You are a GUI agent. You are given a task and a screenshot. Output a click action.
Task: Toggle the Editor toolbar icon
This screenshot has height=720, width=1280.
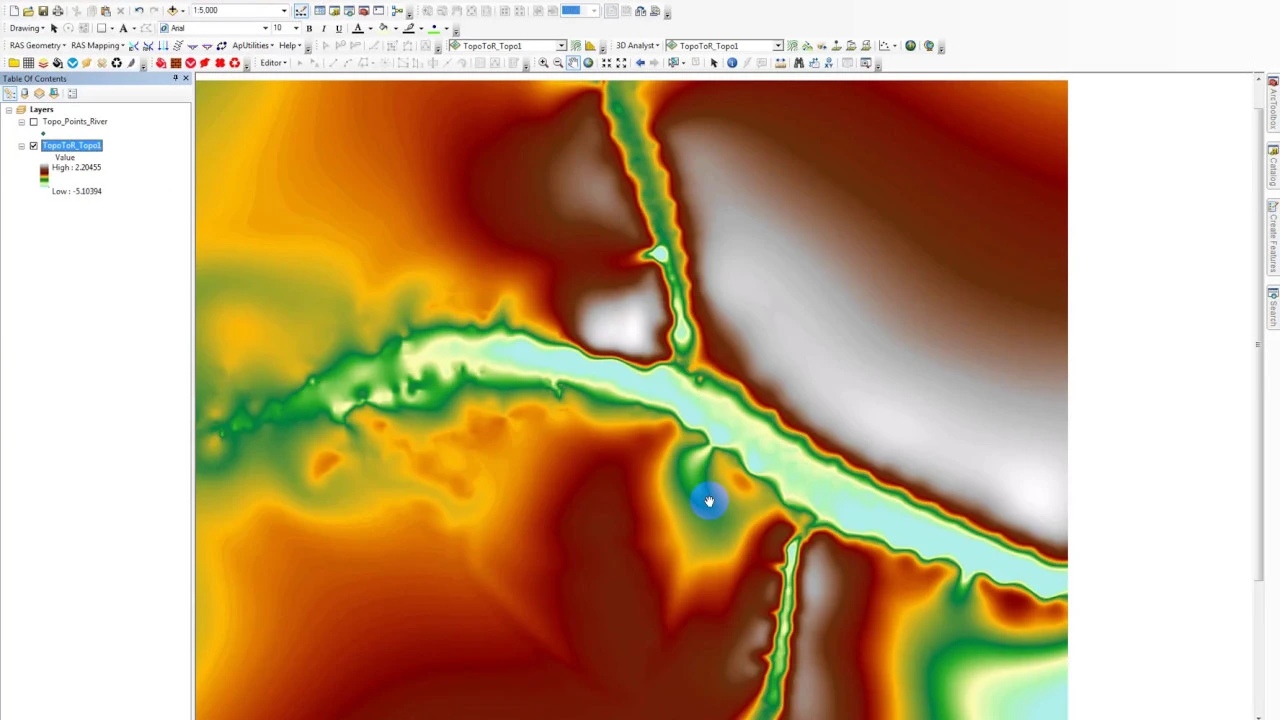pyautogui.click(x=300, y=10)
